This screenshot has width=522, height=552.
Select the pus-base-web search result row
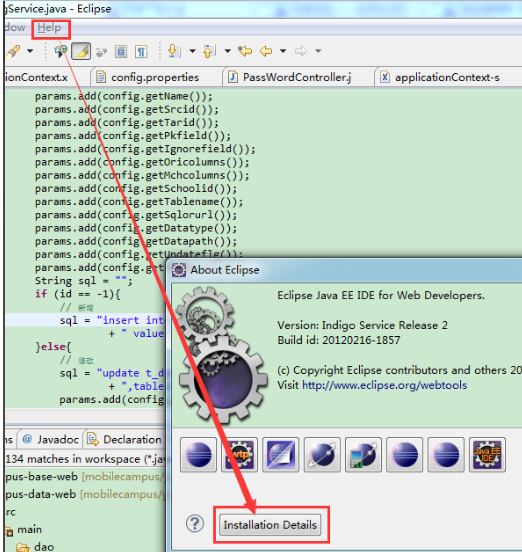[x=85, y=477]
